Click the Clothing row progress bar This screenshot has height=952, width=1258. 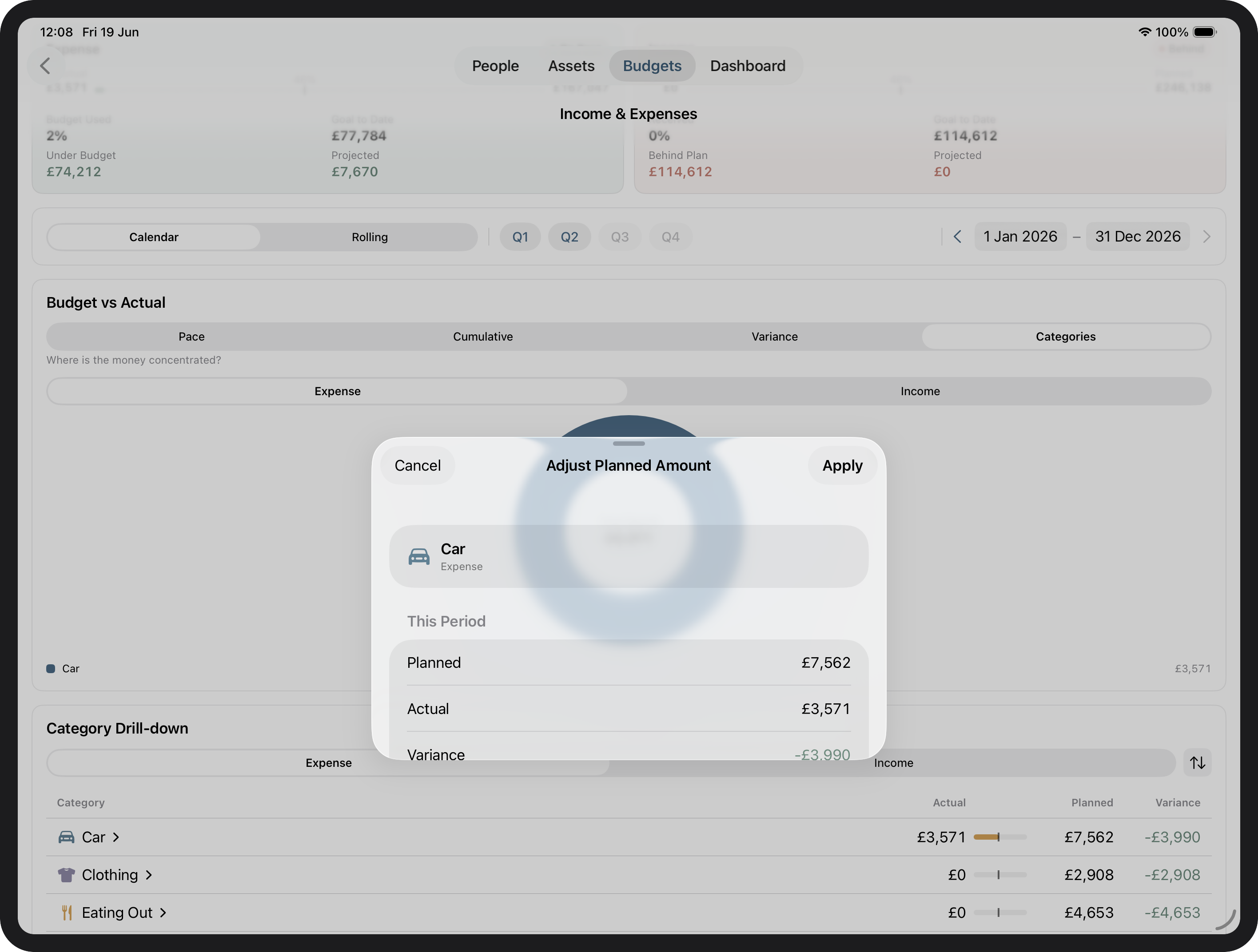1000,875
